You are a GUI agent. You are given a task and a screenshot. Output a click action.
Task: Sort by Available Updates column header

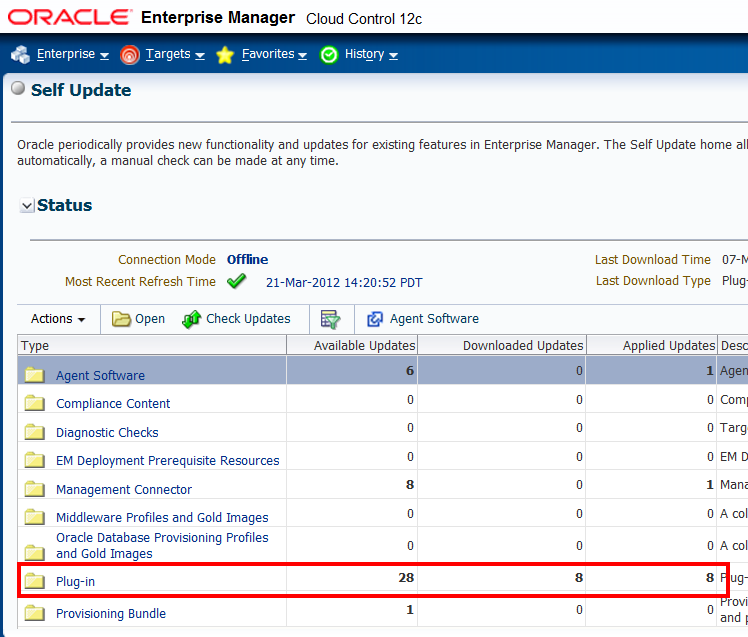(352, 345)
